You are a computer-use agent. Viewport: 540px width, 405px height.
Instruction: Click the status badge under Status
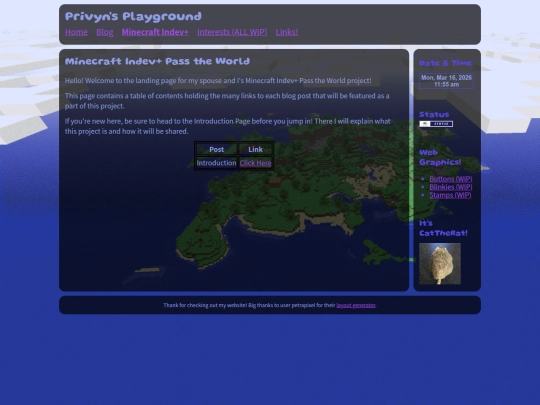point(436,124)
